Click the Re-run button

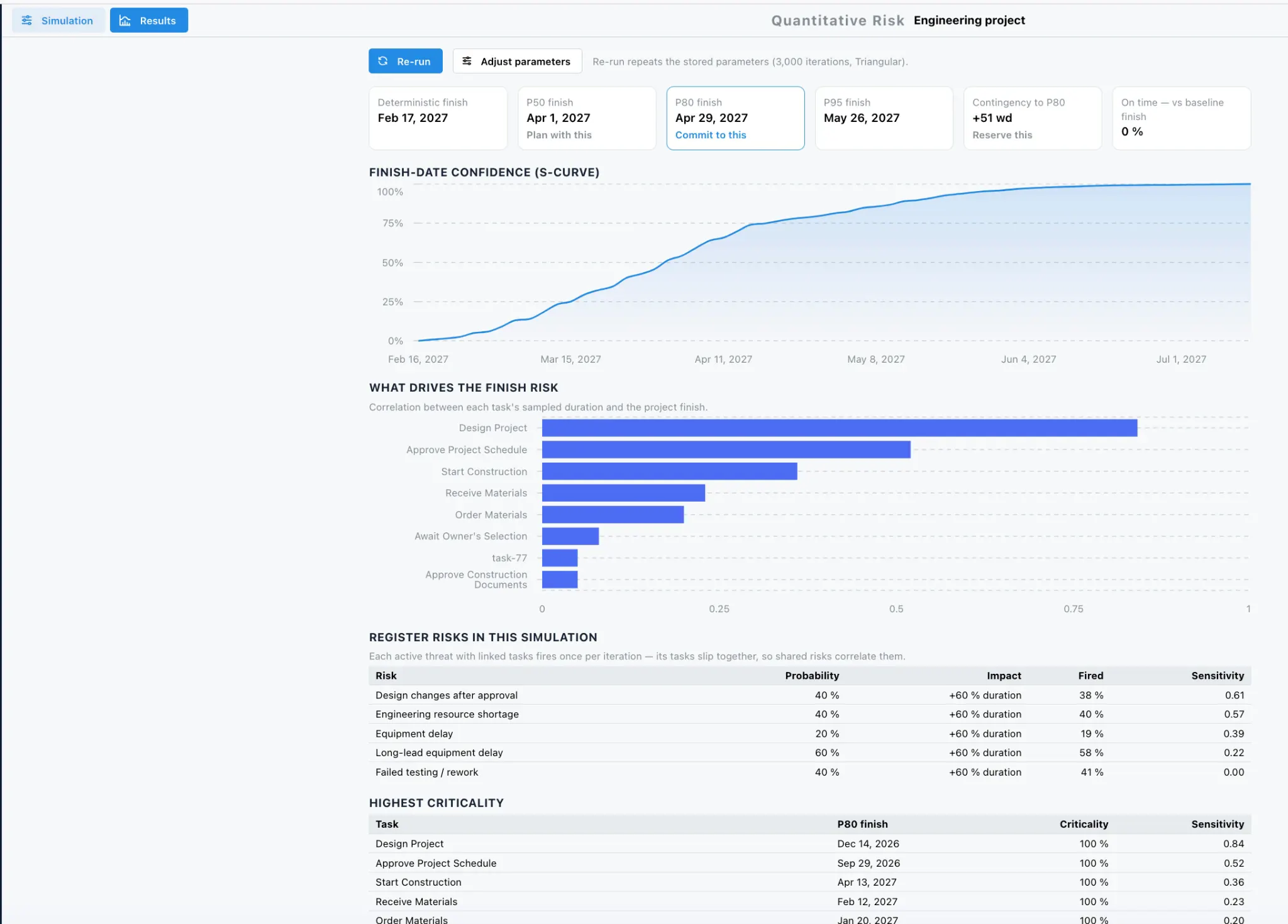pyautogui.click(x=406, y=61)
